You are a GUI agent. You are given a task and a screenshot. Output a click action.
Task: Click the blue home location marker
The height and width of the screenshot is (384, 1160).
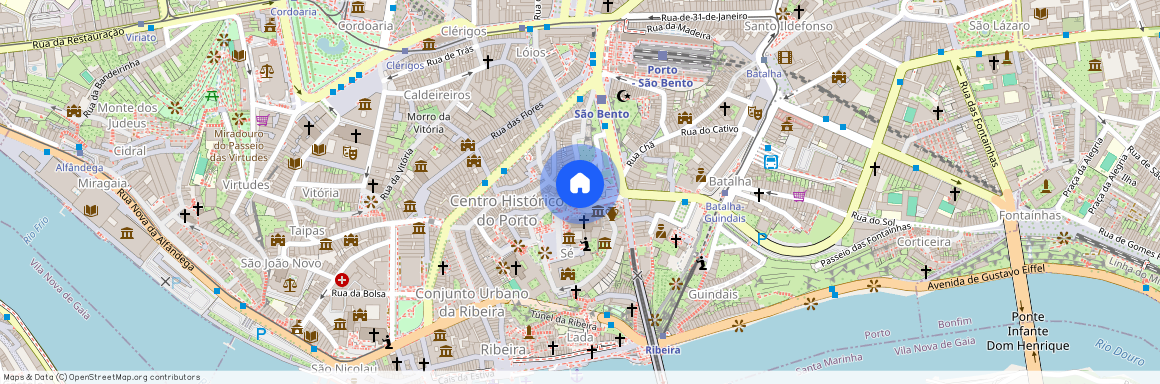[580, 183]
